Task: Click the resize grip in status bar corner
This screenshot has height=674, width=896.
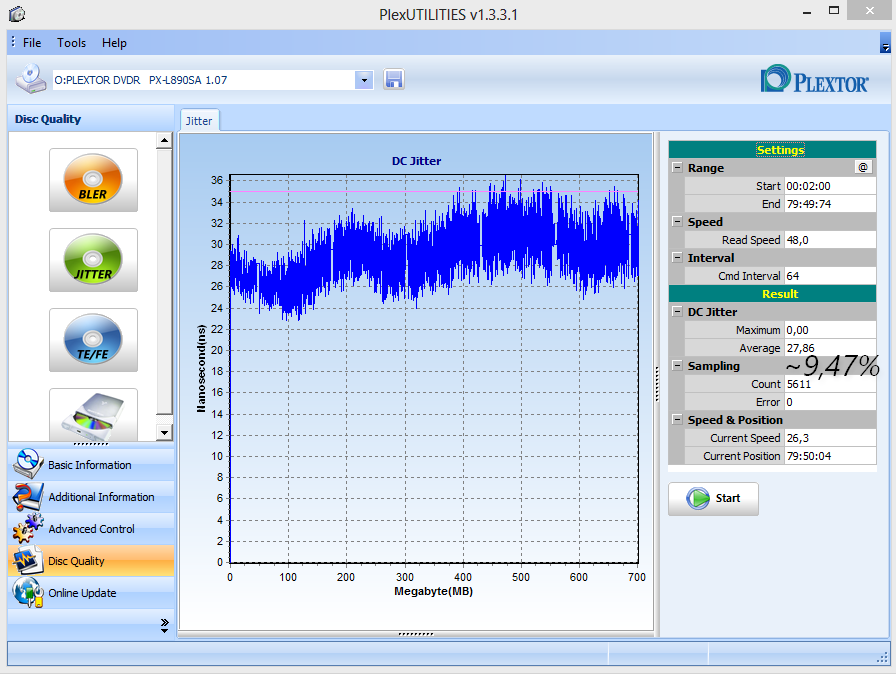Action: pyautogui.click(x=883, y=657)
